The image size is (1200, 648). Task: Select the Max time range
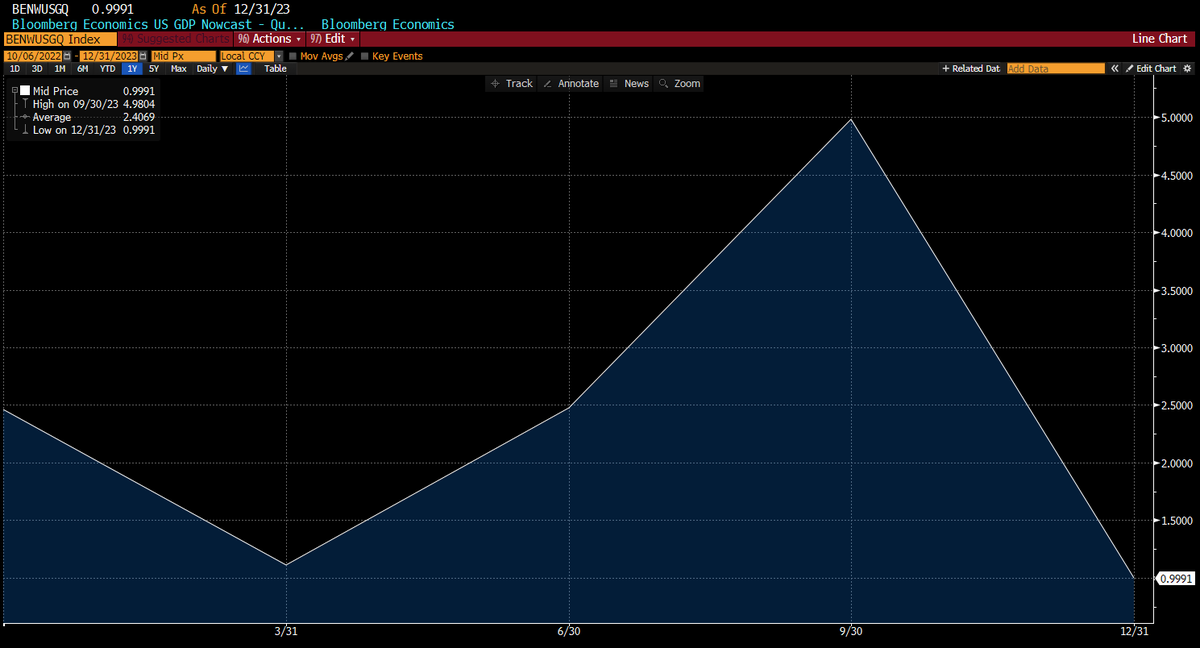178,69
